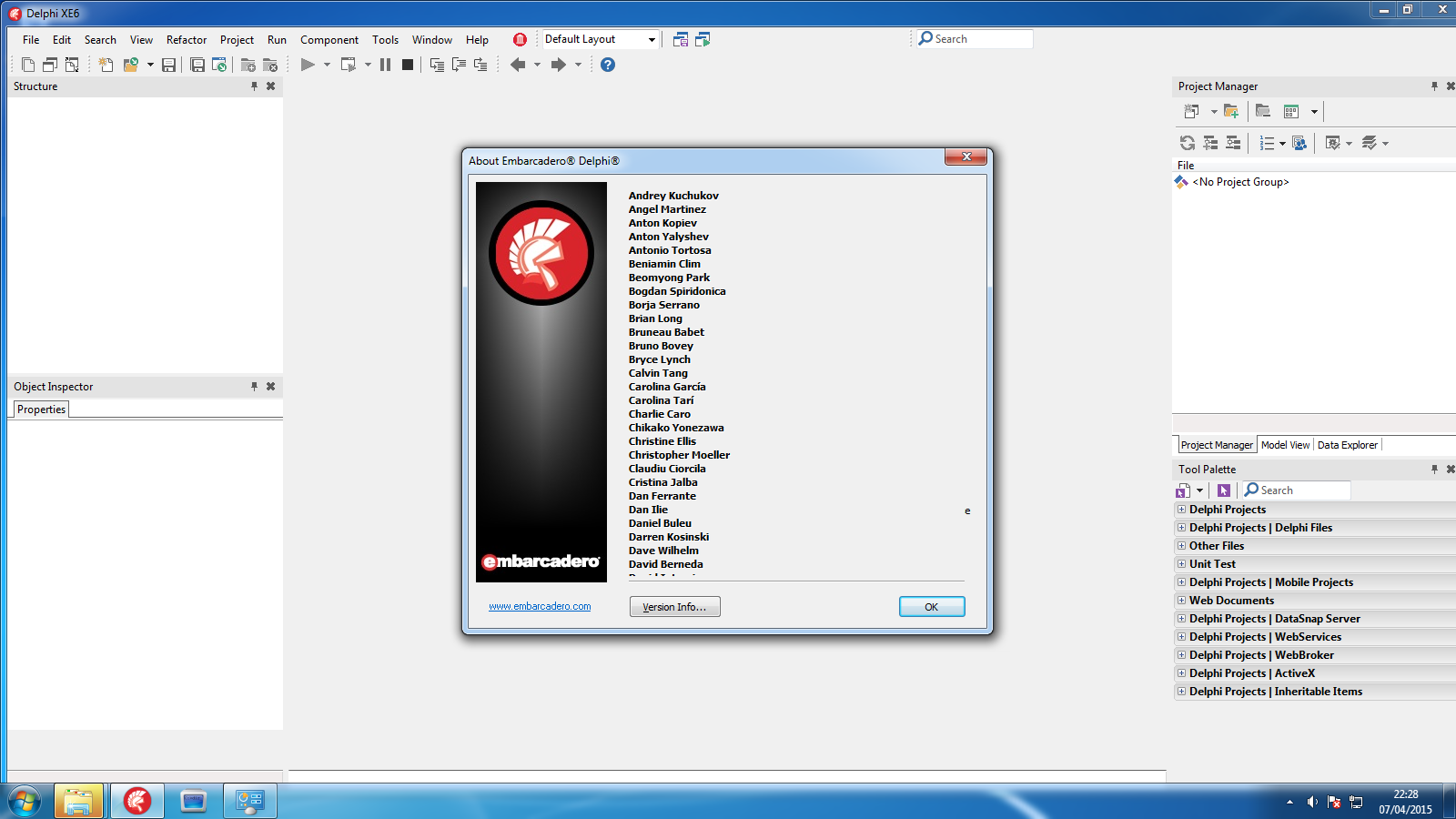The height and width of the screenshot is (819, 1456).
Task: Open the Default Layout dropdown
Action: click(x=652, y=39)
